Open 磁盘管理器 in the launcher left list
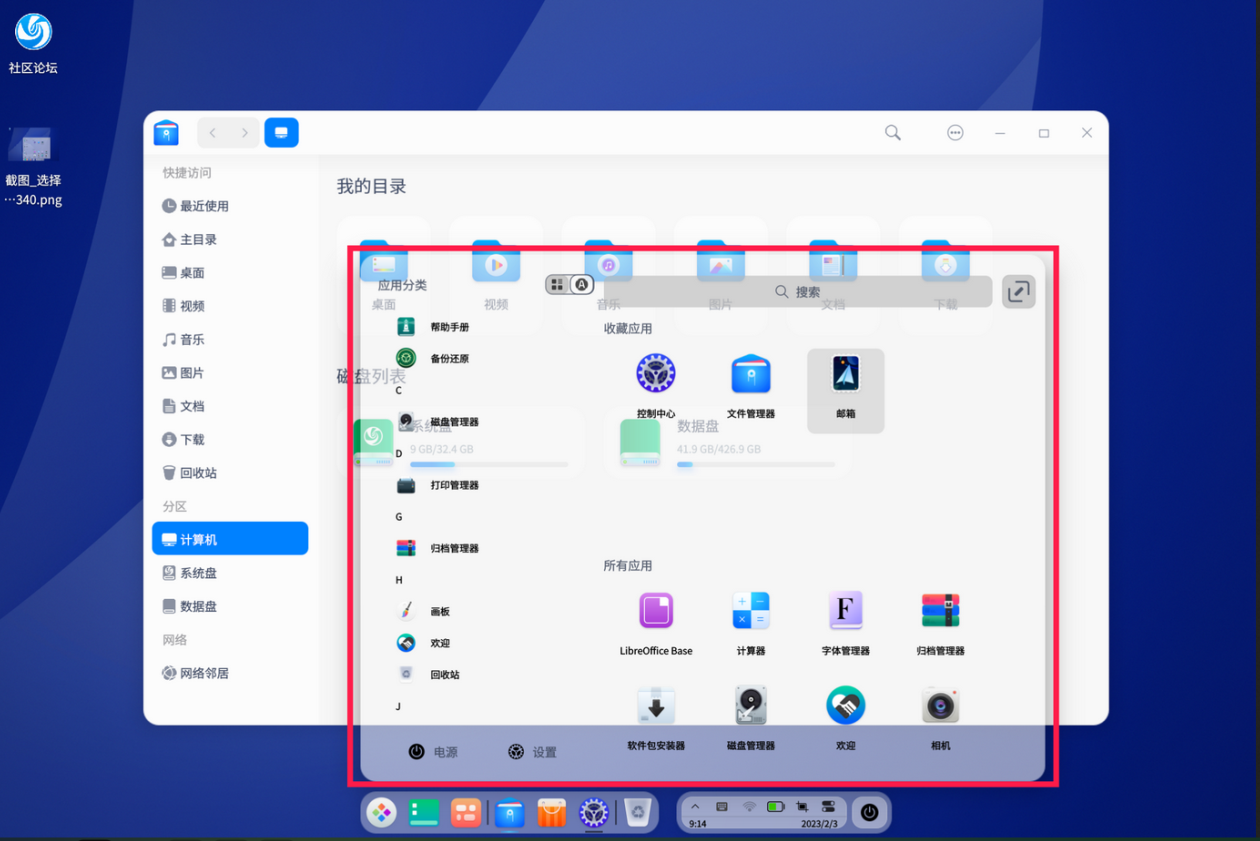 [x=437, y=422]
